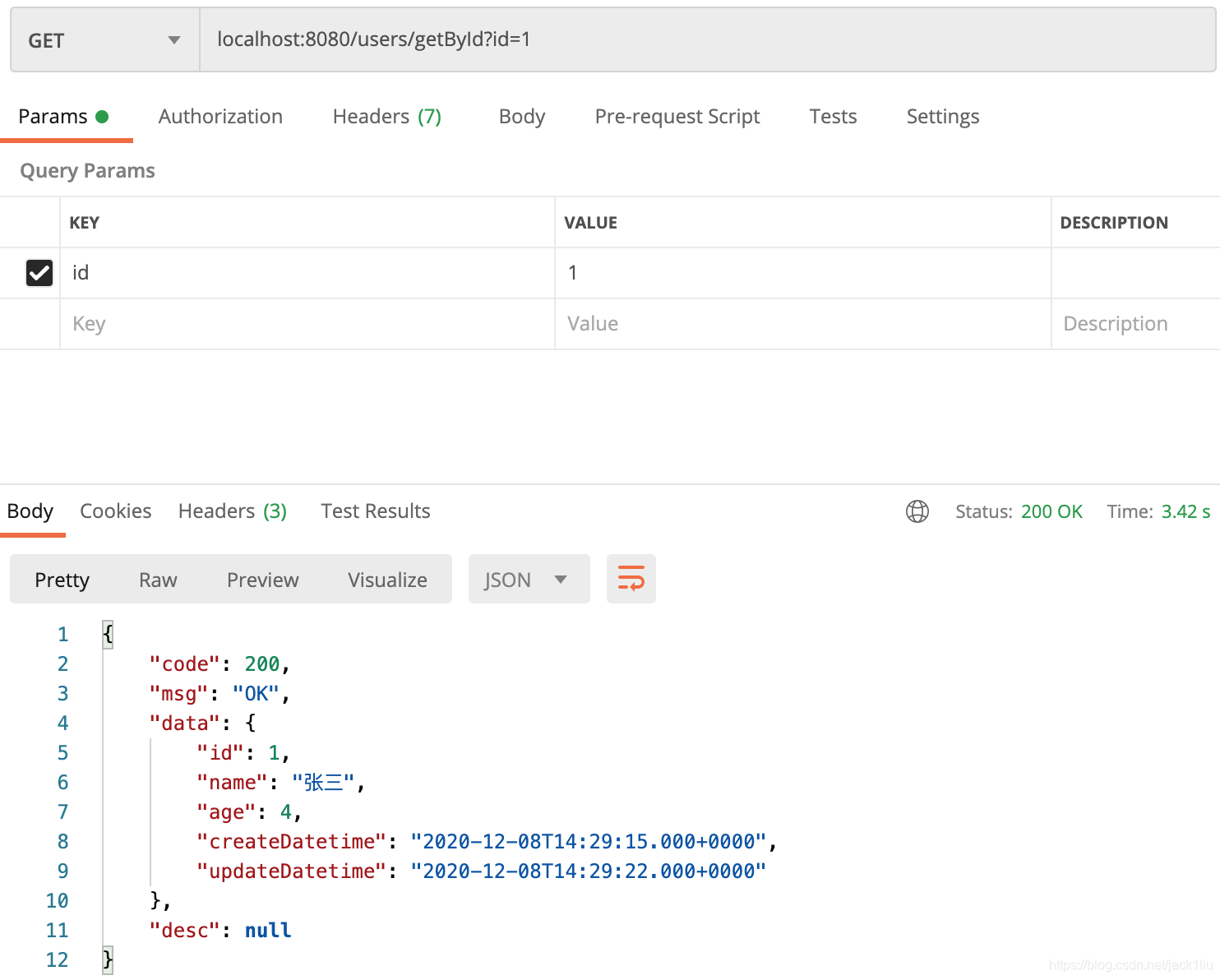Switch to Visualize response view
This screenshot has width=1220, height=980.
pos(387,580)
